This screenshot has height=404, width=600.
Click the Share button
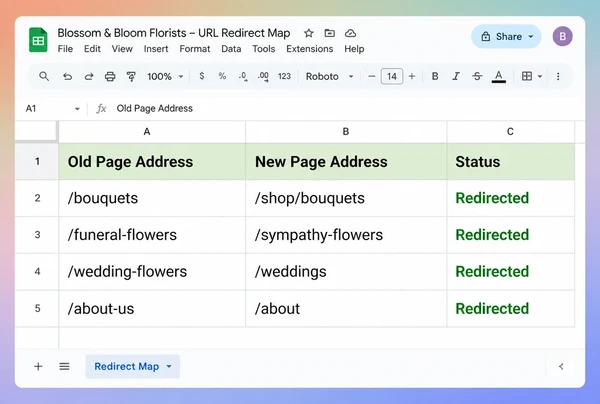pyautogui.click(x=506, y=36)
